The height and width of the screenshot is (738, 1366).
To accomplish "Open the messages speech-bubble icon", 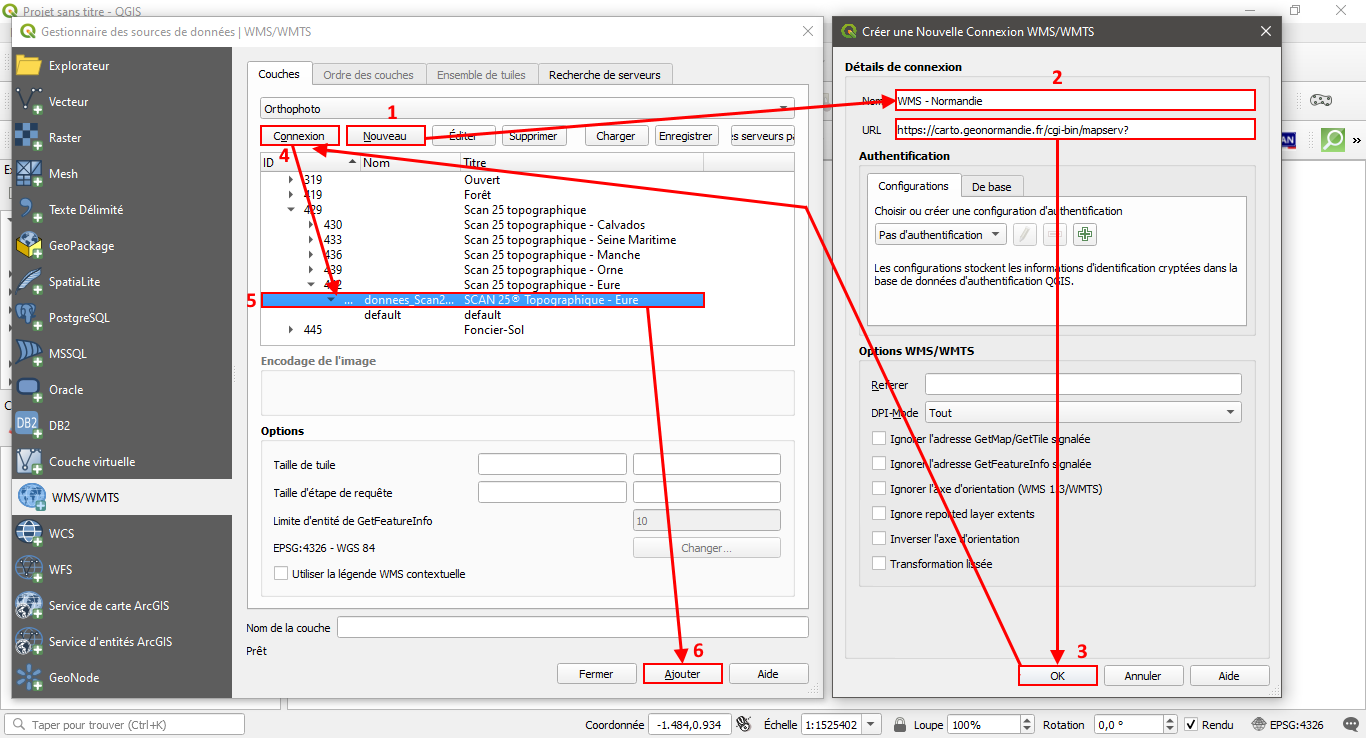I will tap(1351, 725).
